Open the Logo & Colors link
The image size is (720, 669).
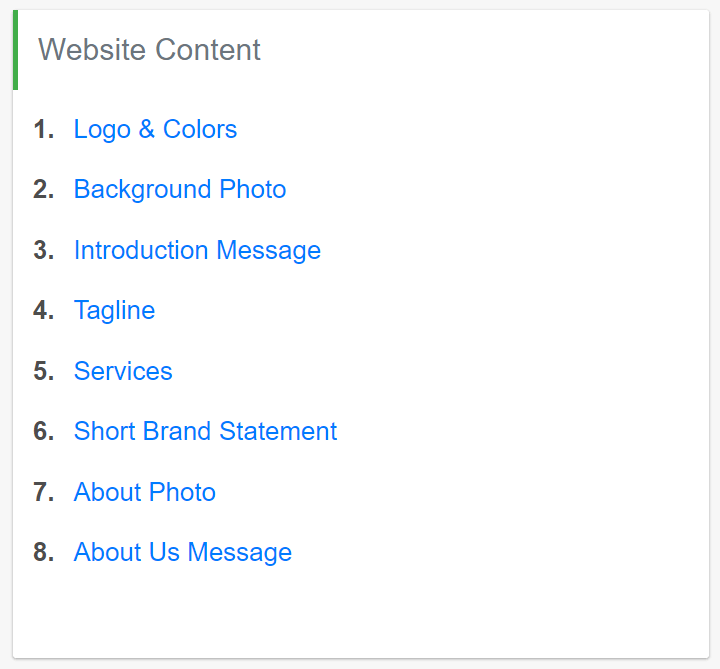[x=155, y=129]
